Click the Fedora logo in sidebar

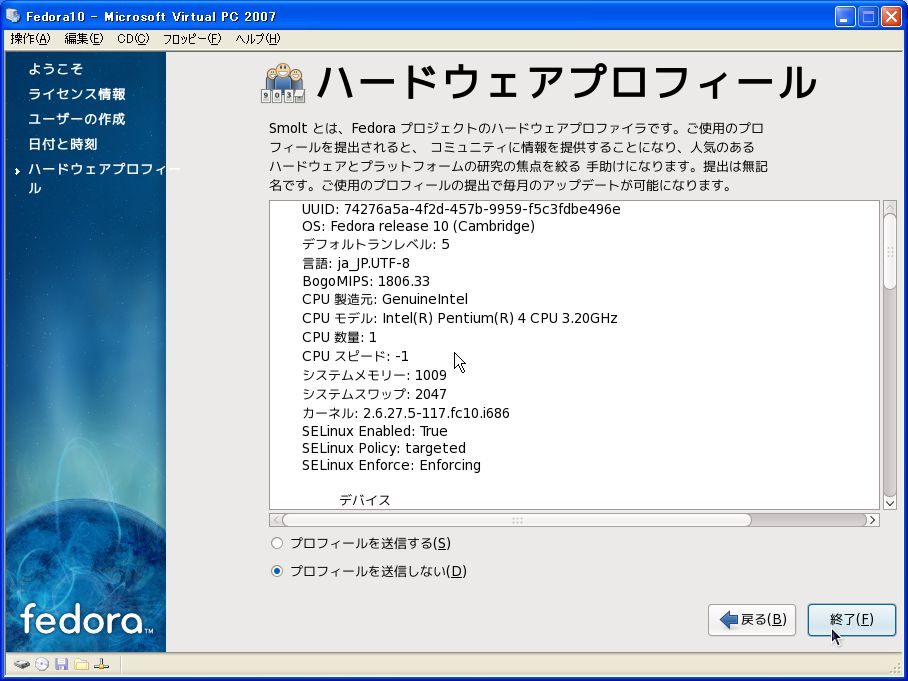(86, 620)
